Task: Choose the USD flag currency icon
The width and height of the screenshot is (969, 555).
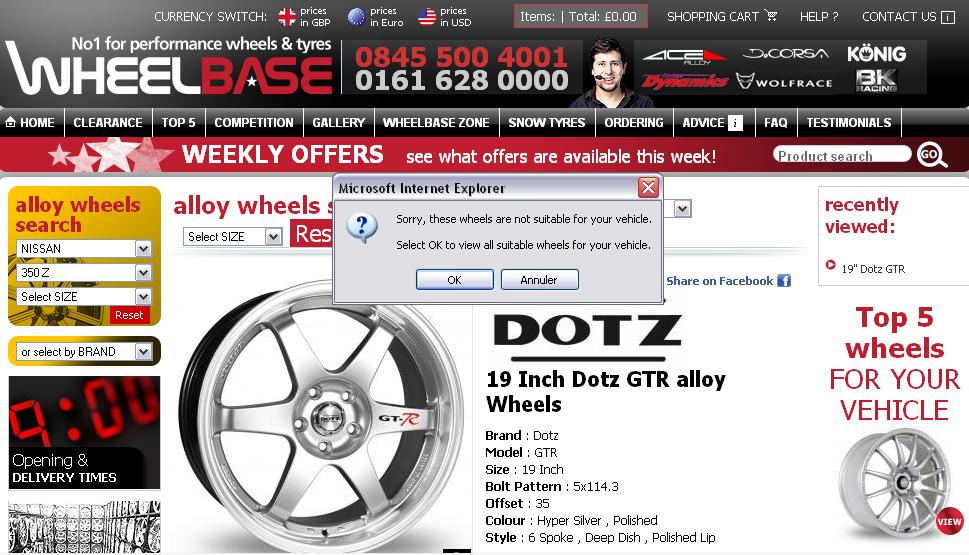Action: (426, 17)
